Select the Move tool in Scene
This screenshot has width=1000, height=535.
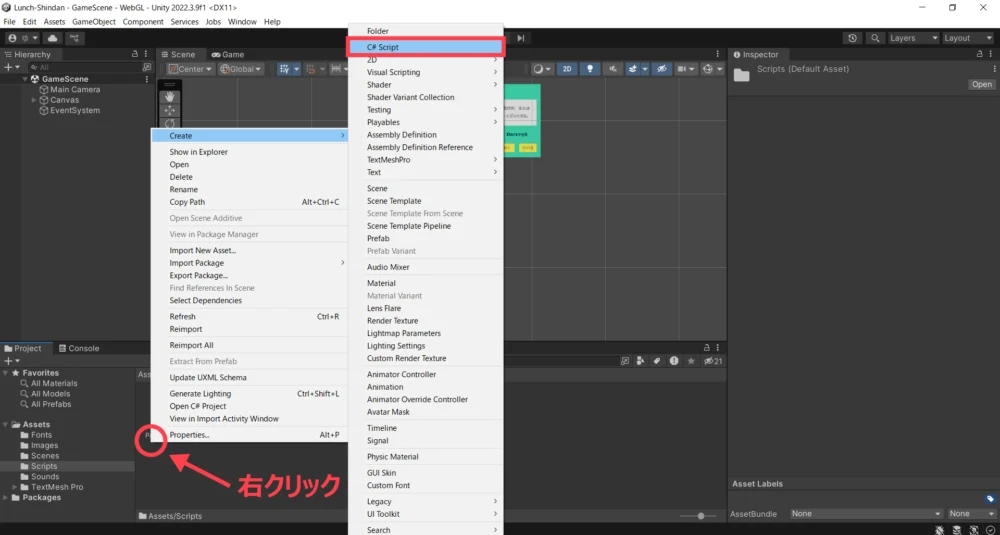pos(170,110)
